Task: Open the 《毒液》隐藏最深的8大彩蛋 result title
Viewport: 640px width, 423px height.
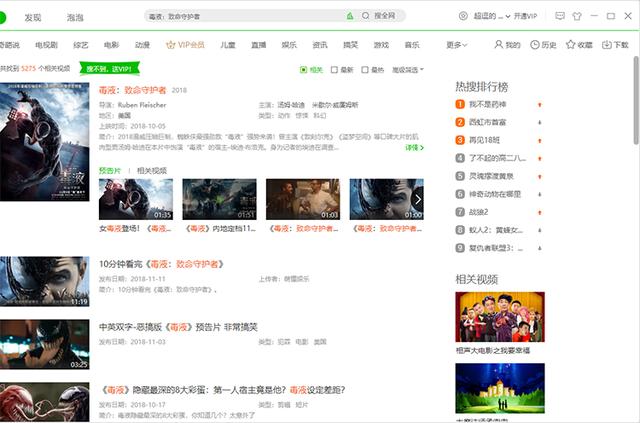Action: point(222,390)
